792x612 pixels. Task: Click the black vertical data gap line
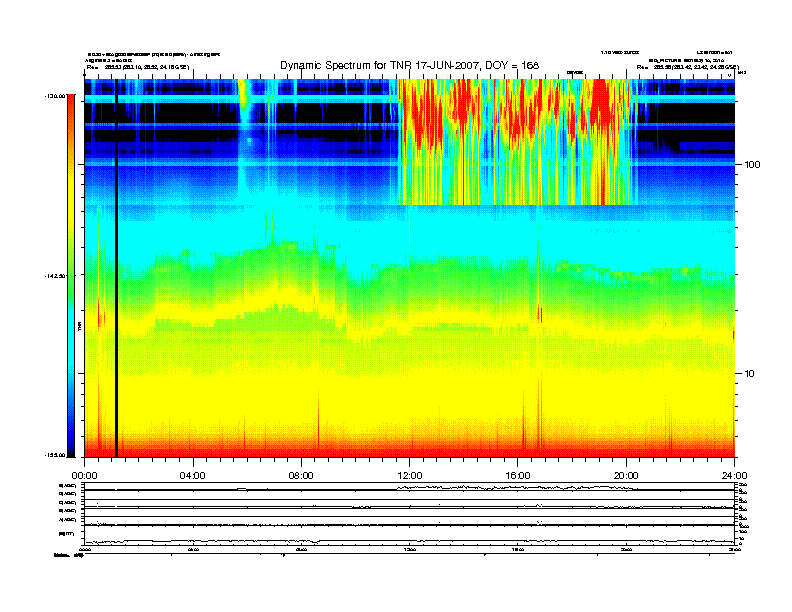(116, 268)
